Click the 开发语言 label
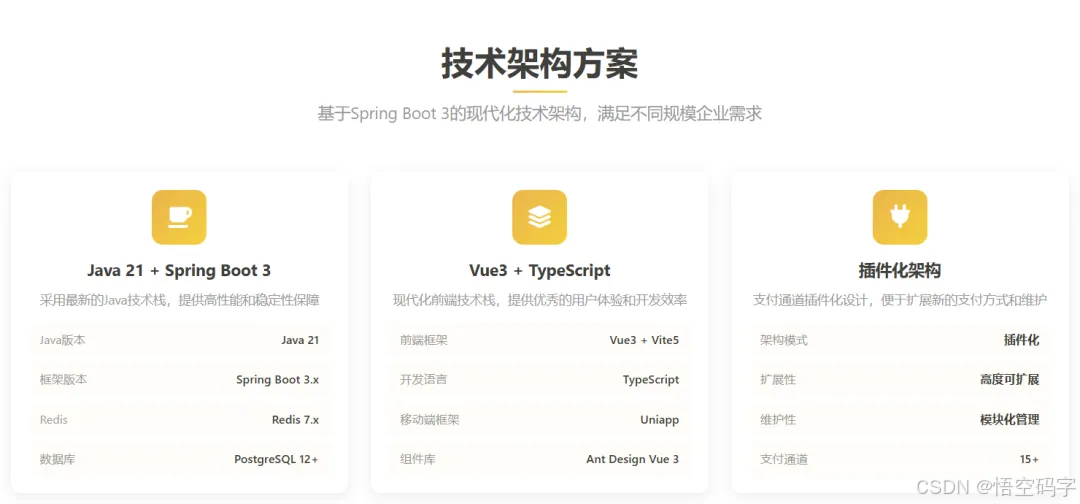This screenshot has width=1080, height=504. pyautogui.click(x=424, y=379)
